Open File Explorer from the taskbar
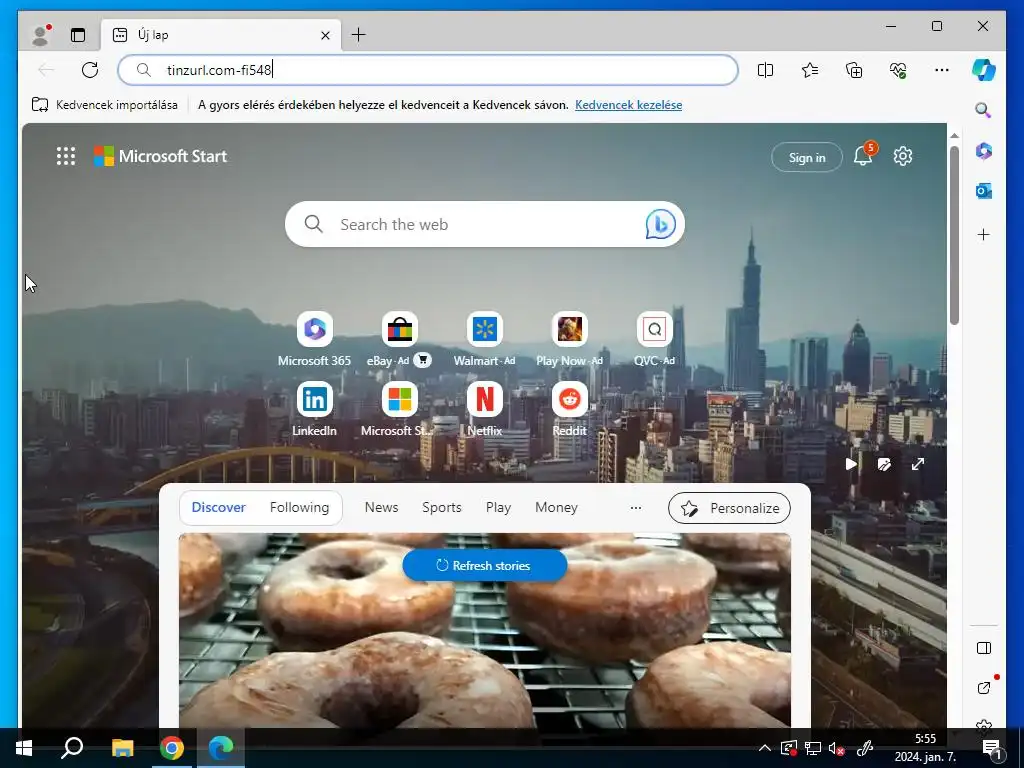This screenshot has height=768, width=1024. [122, 748]
